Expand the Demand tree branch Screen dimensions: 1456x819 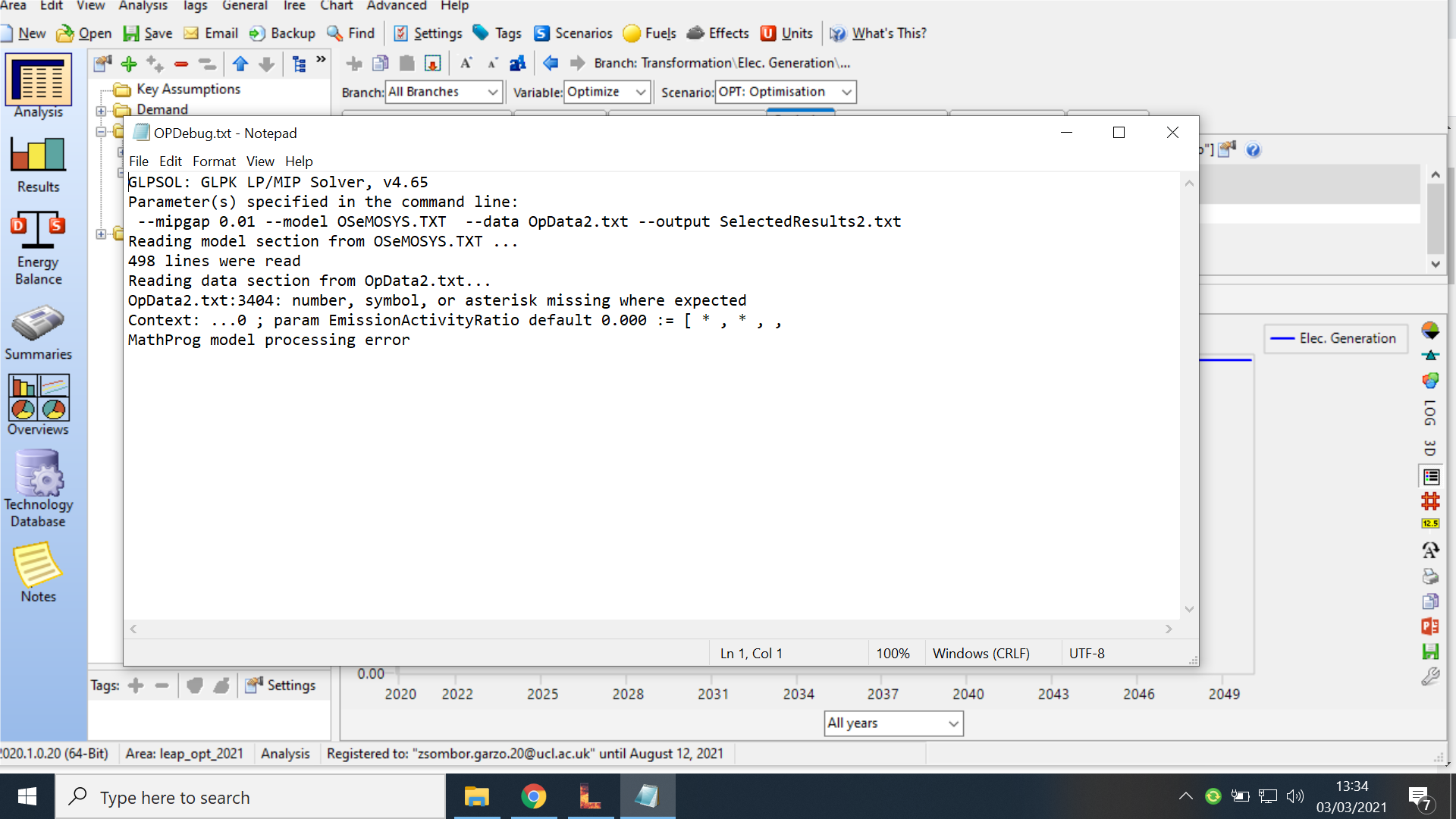(101, 111)
